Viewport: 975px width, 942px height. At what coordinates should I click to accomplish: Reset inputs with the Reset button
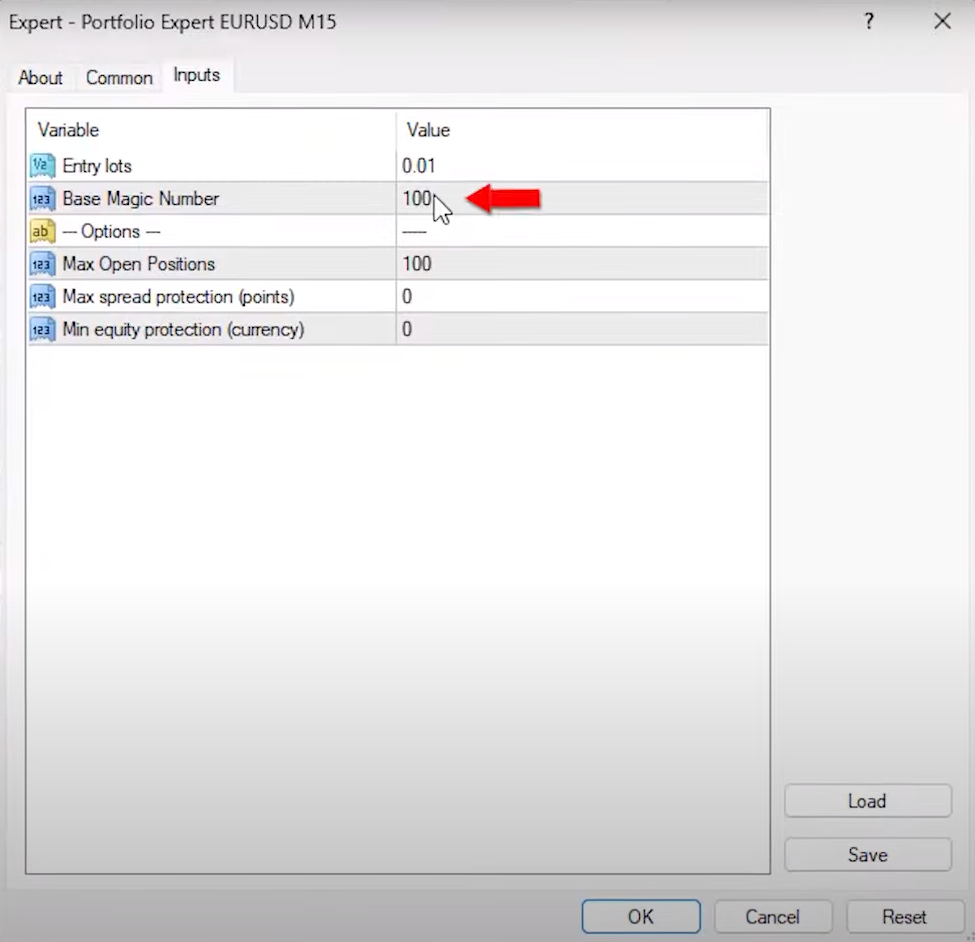(903, 916)
